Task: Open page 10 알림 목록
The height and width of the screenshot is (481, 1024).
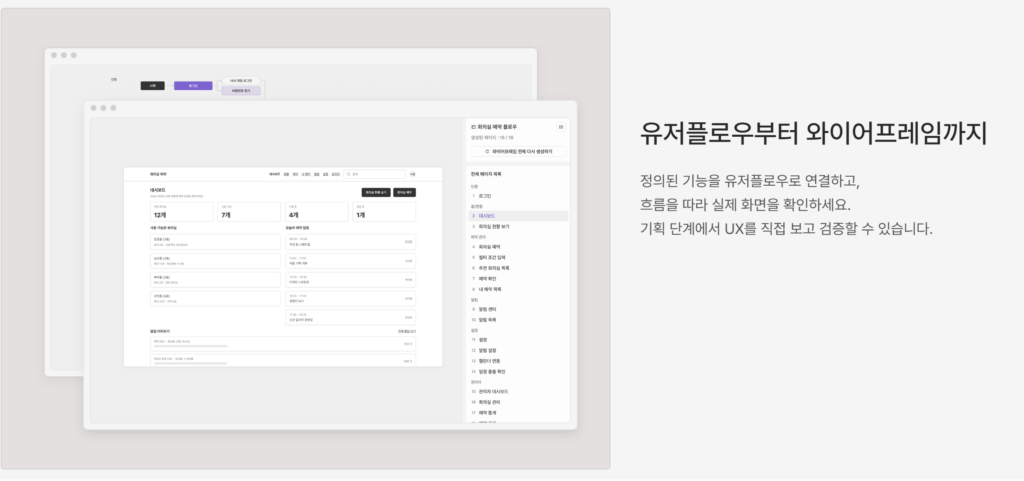Action: pyautogui.click(x=519, y=320)
